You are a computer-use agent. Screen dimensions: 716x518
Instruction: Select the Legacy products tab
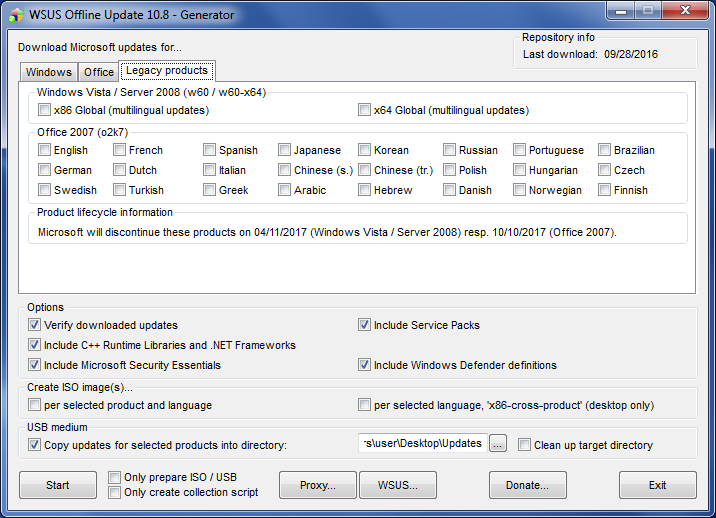point(167,70)
